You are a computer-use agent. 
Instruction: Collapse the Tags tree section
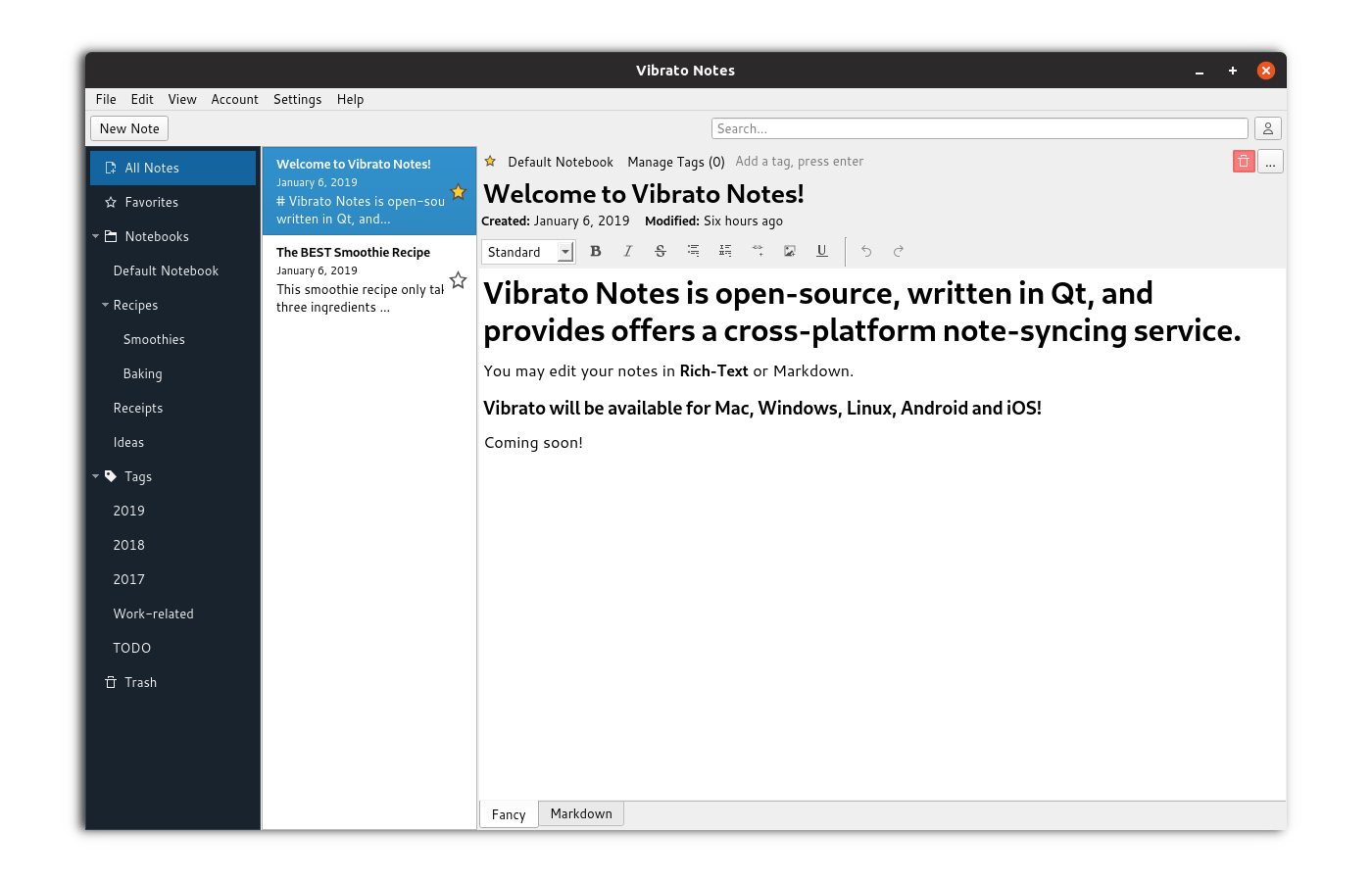tap(96, 476)
